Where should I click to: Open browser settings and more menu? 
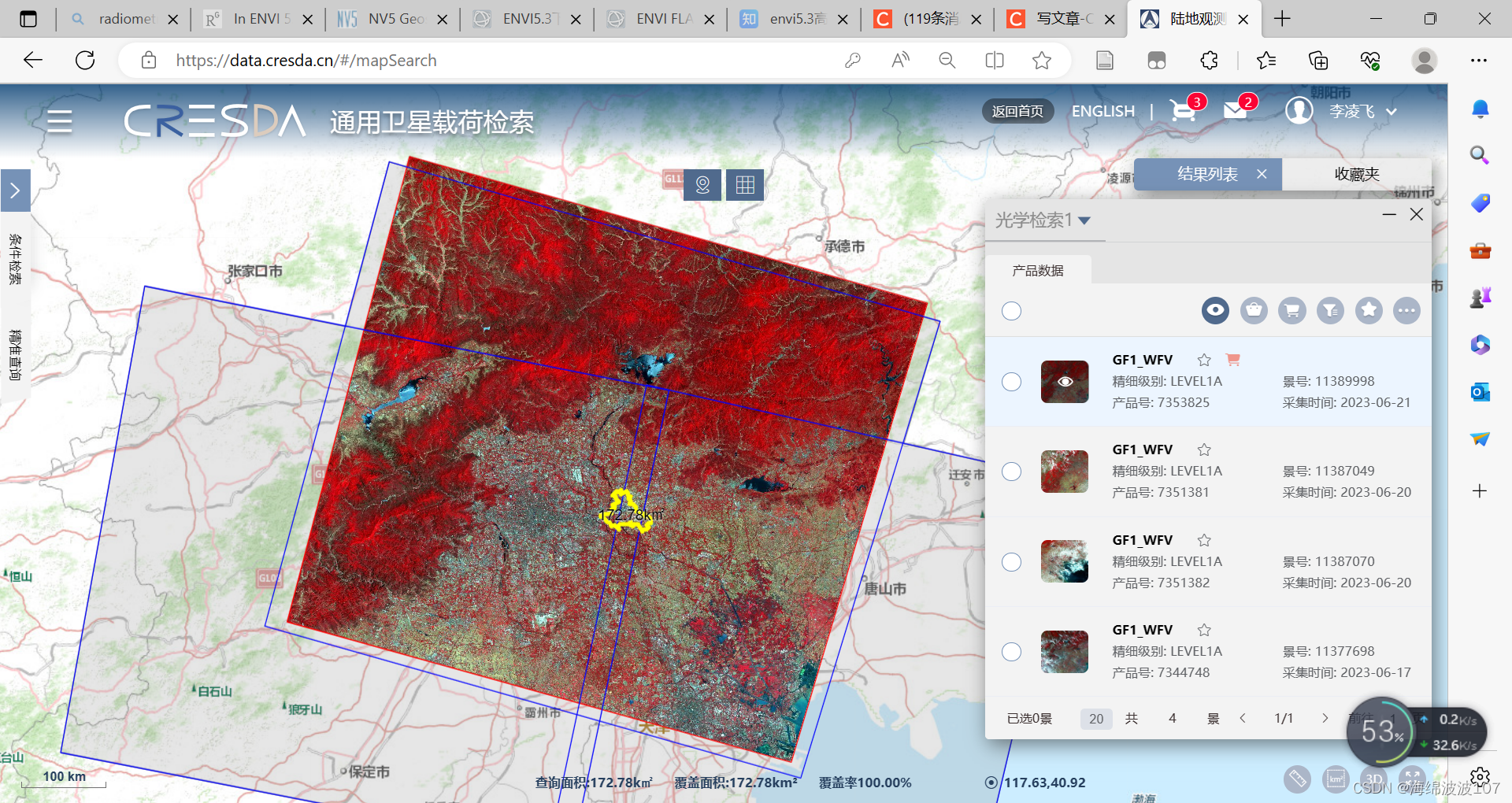1479,60
